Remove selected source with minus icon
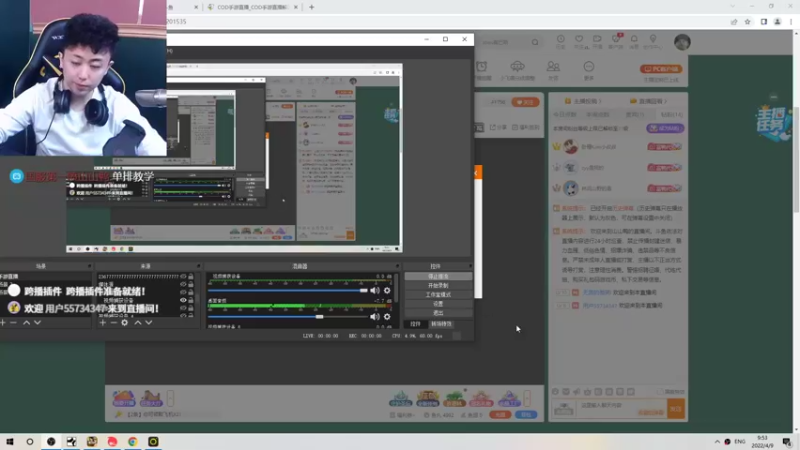Viewport: 800px width, 450px height. [114, 322]
